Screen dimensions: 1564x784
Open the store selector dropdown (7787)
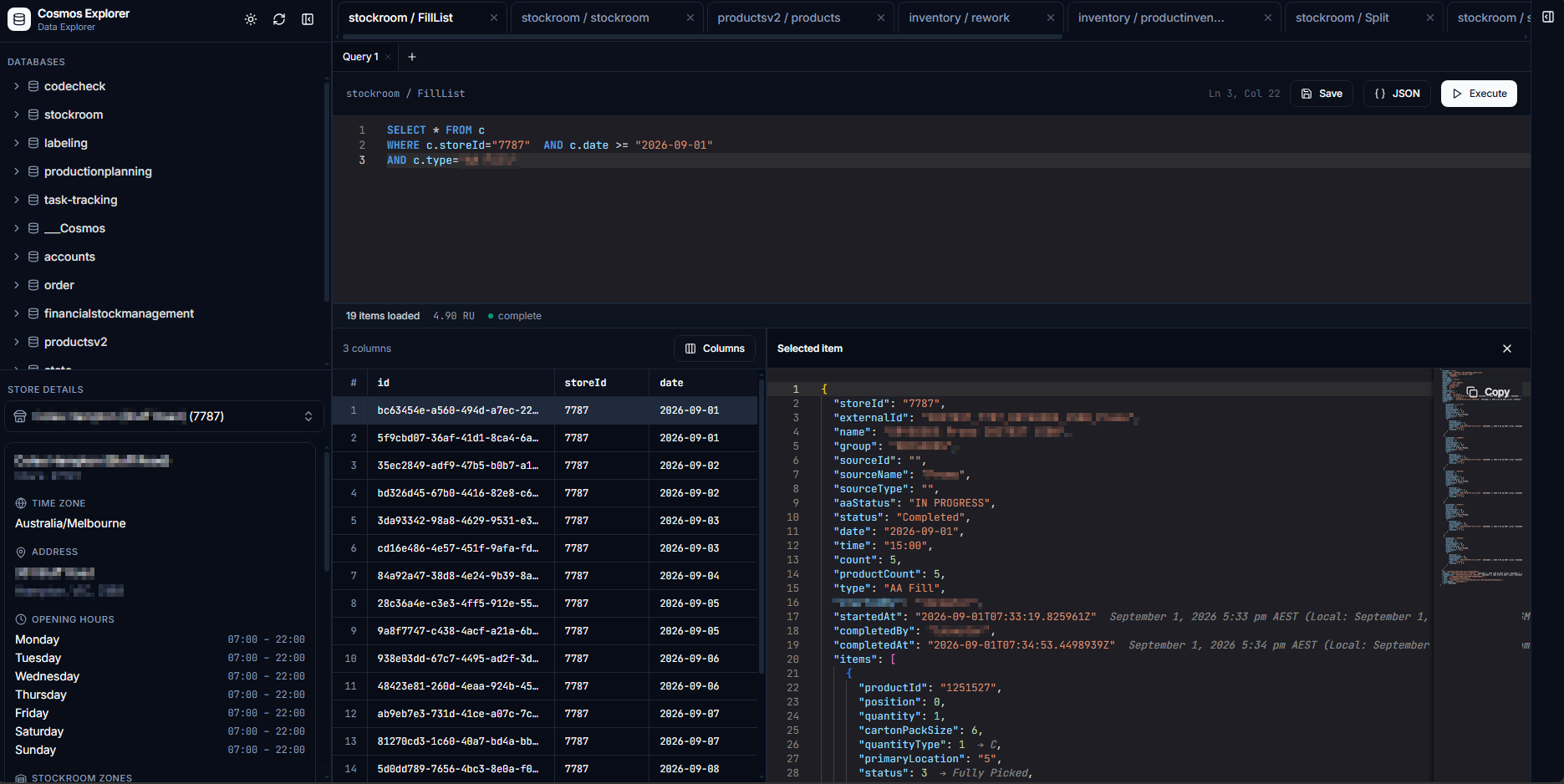pos(164,416)
